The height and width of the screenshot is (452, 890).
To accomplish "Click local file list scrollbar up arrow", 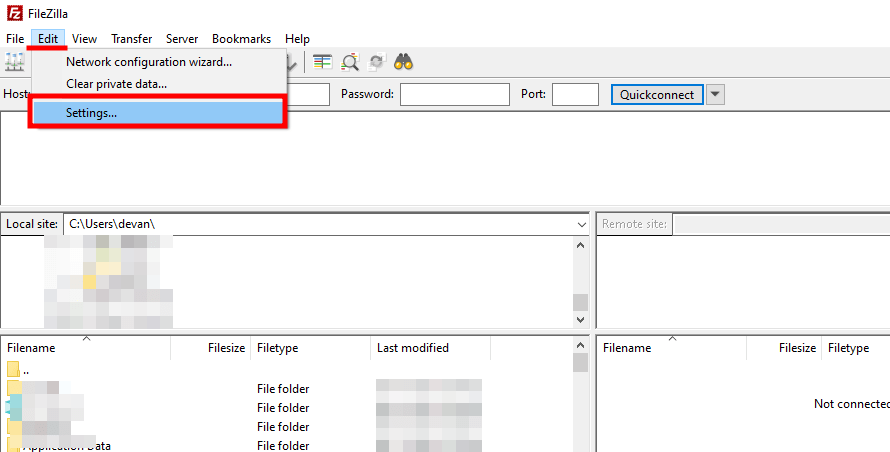I will pos(580,345).
